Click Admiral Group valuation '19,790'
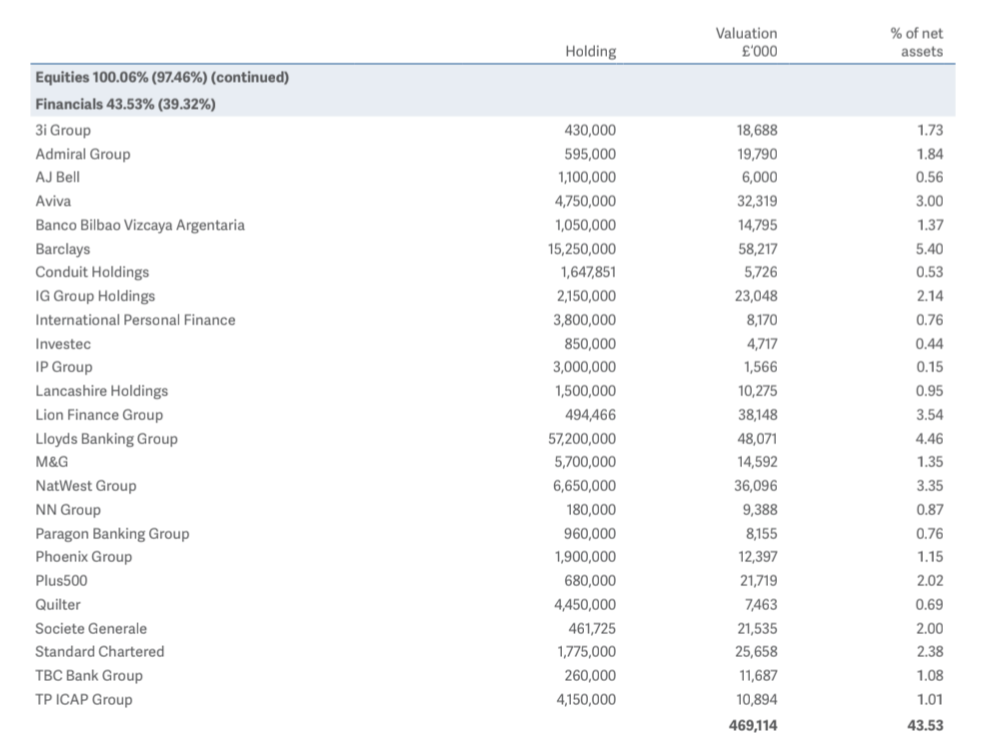Image resolution: width=994 pixels, height=736 pixels. tap(757, 154)
